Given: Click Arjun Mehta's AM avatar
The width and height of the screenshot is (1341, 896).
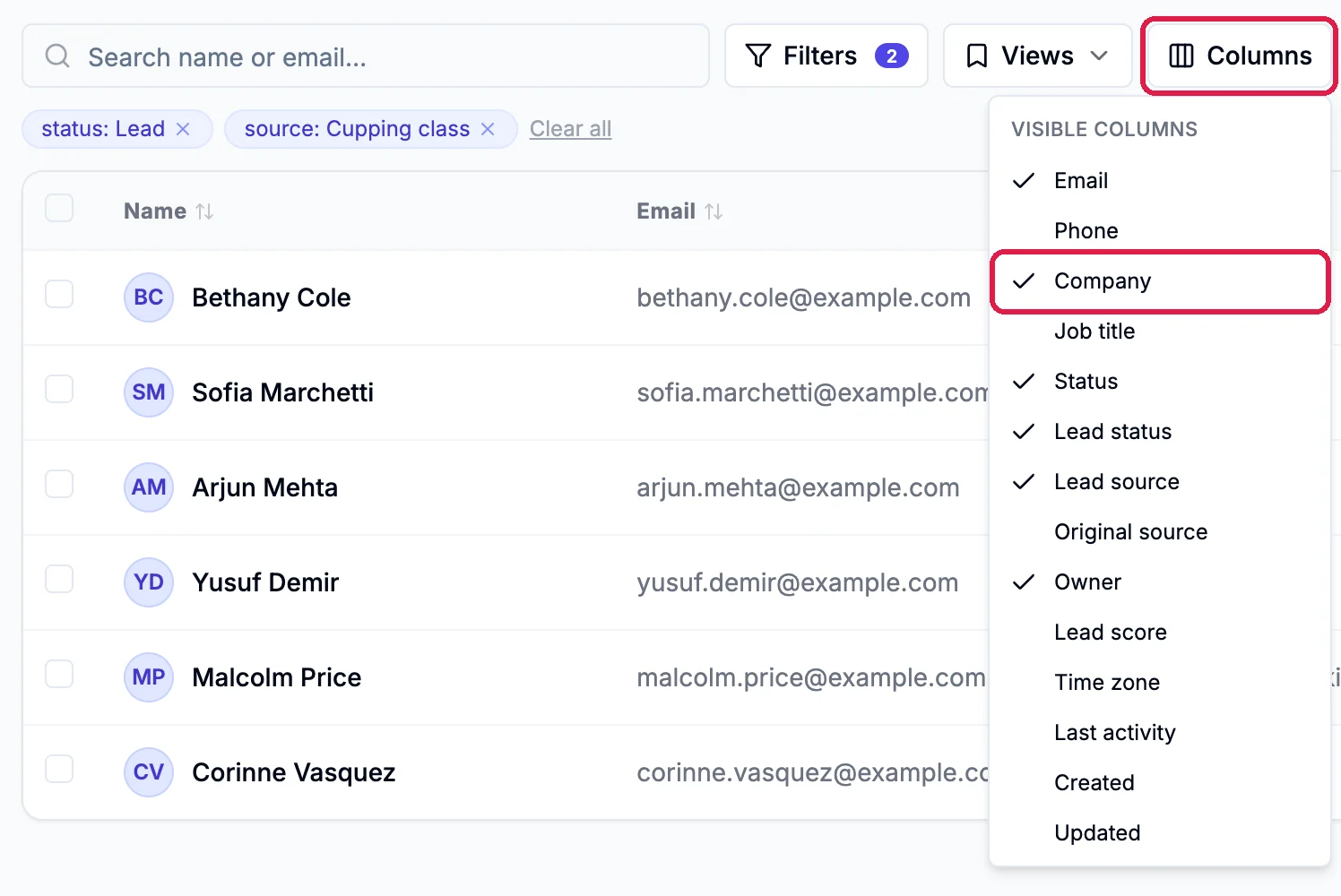Looking at the screenshot, I should point(149,487).
